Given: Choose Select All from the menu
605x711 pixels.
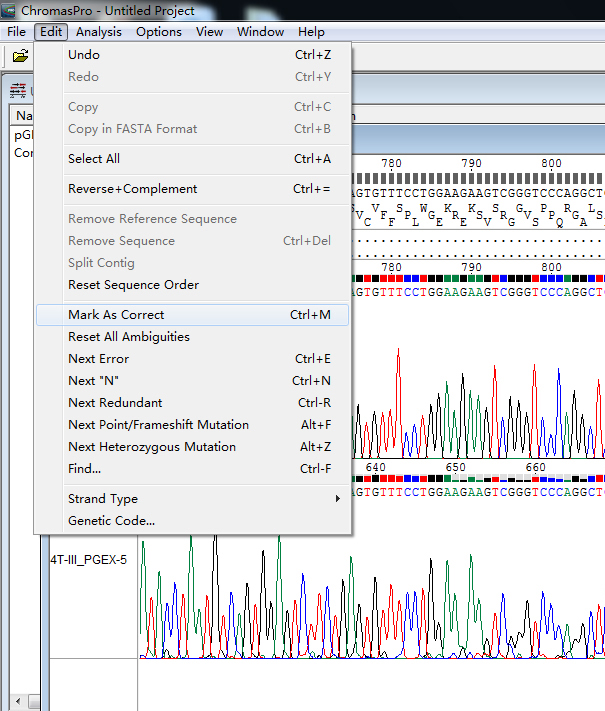Looking at the screenshot, I should pyautogui.click(x=94, y=159).
